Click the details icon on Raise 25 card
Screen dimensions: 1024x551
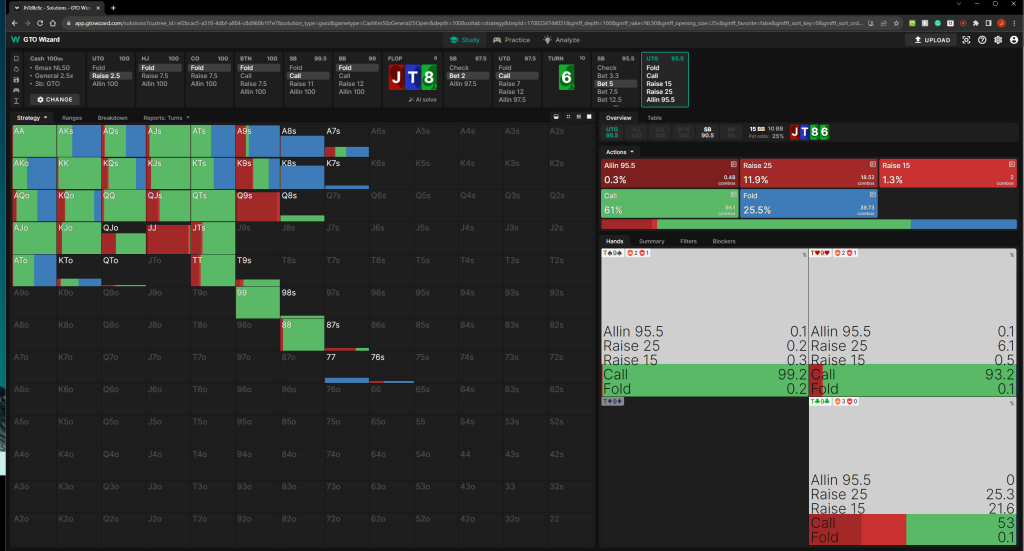coord(872,164)
